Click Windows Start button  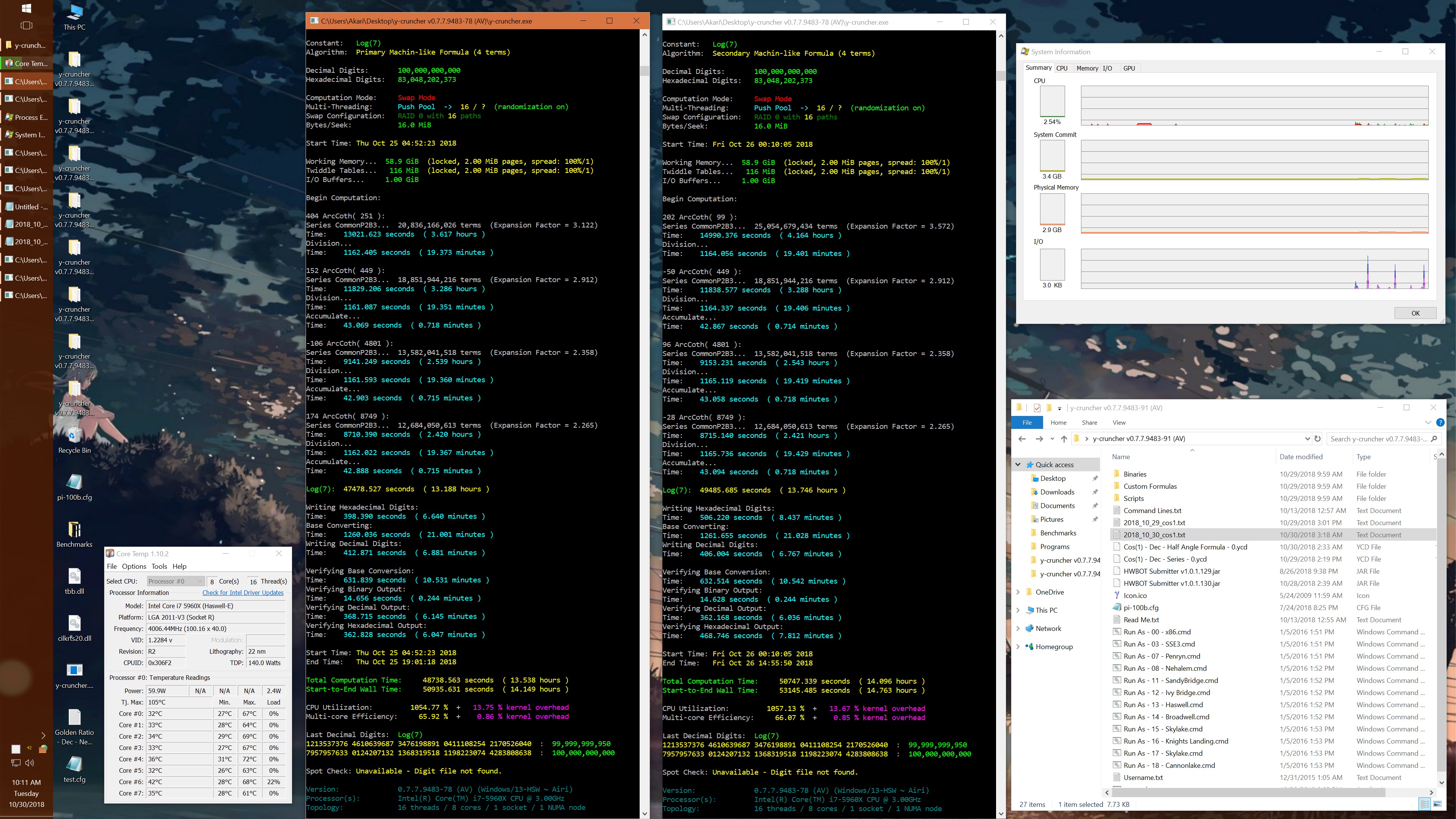pyautogui.click(x=26, y=8)
